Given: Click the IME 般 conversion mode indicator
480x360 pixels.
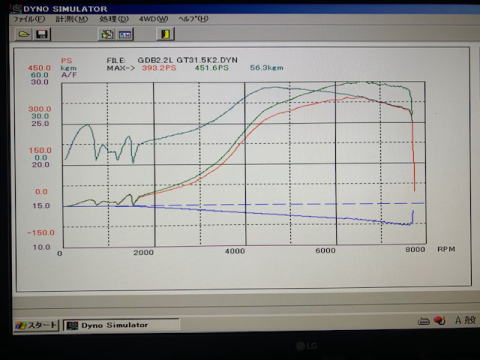Looking at the screenshot, I should pos(470,320).
